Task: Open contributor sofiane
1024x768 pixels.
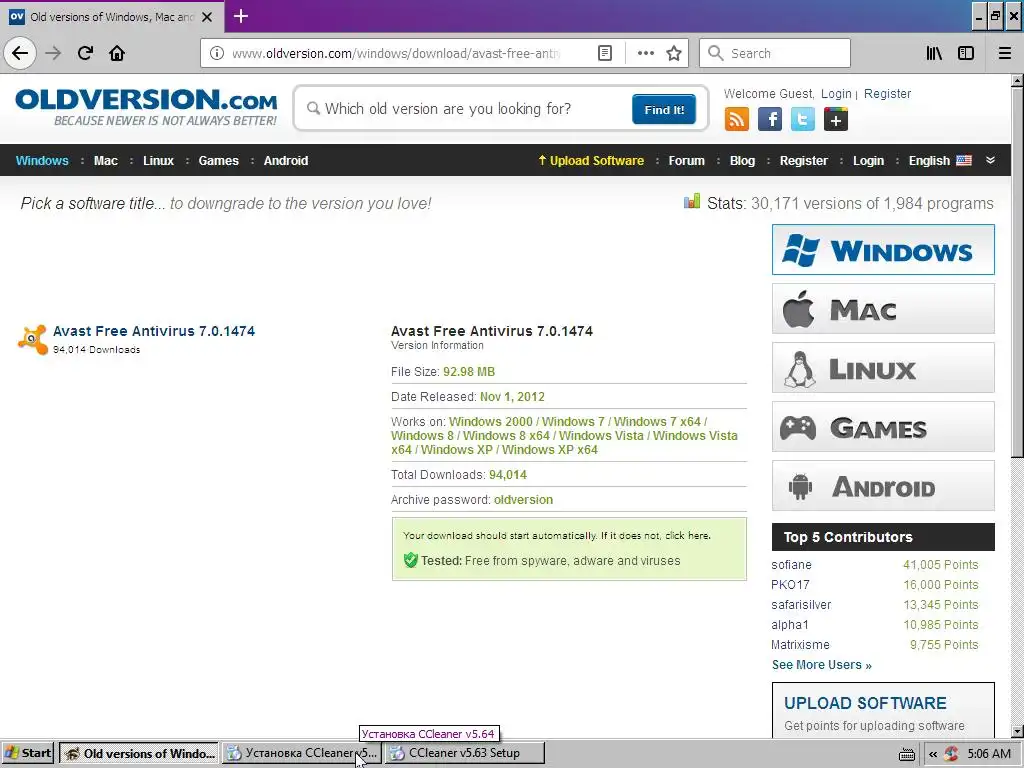Action: (791, 564)
